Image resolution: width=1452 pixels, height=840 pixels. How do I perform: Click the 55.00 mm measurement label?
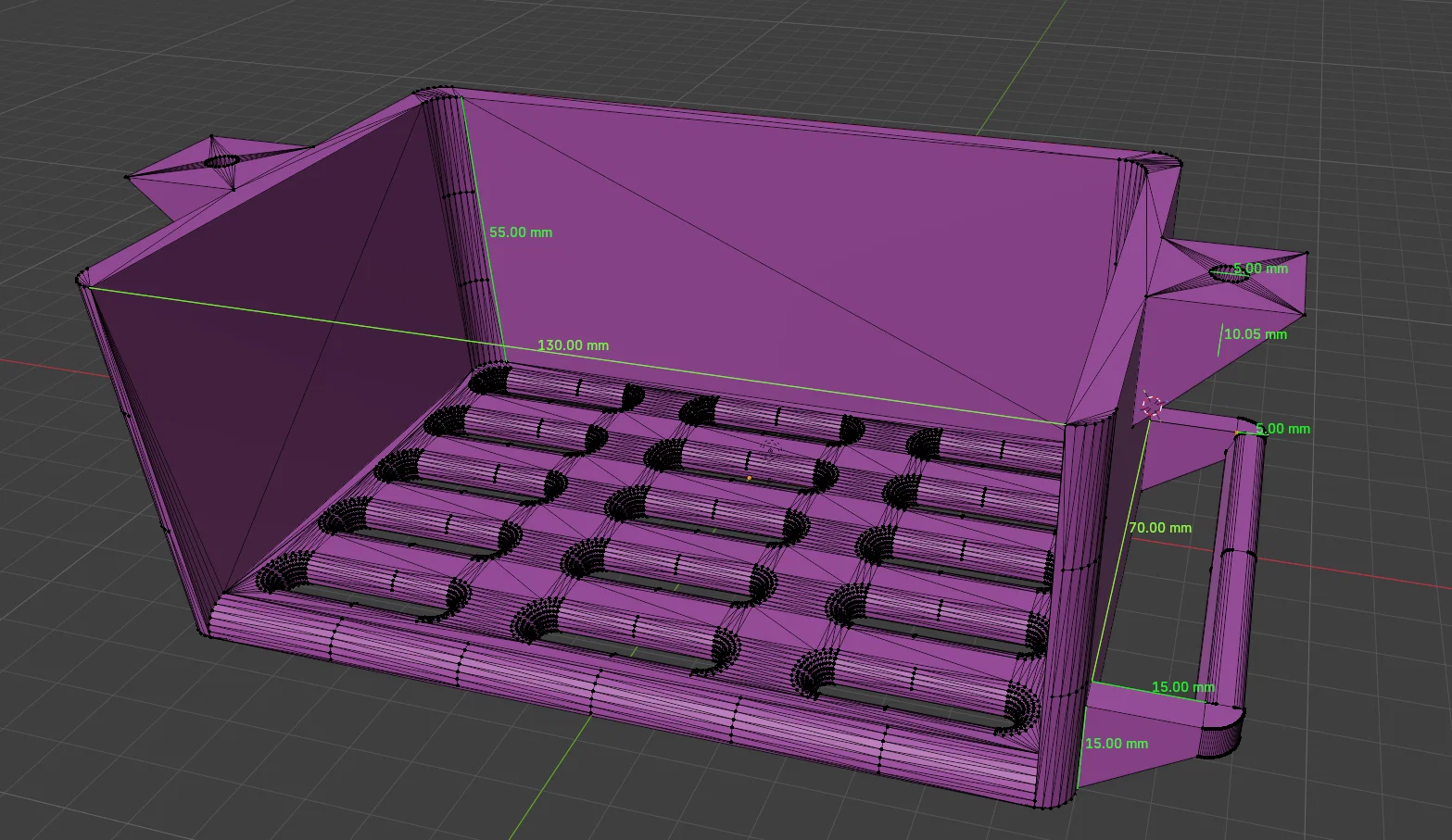(521, 232)
